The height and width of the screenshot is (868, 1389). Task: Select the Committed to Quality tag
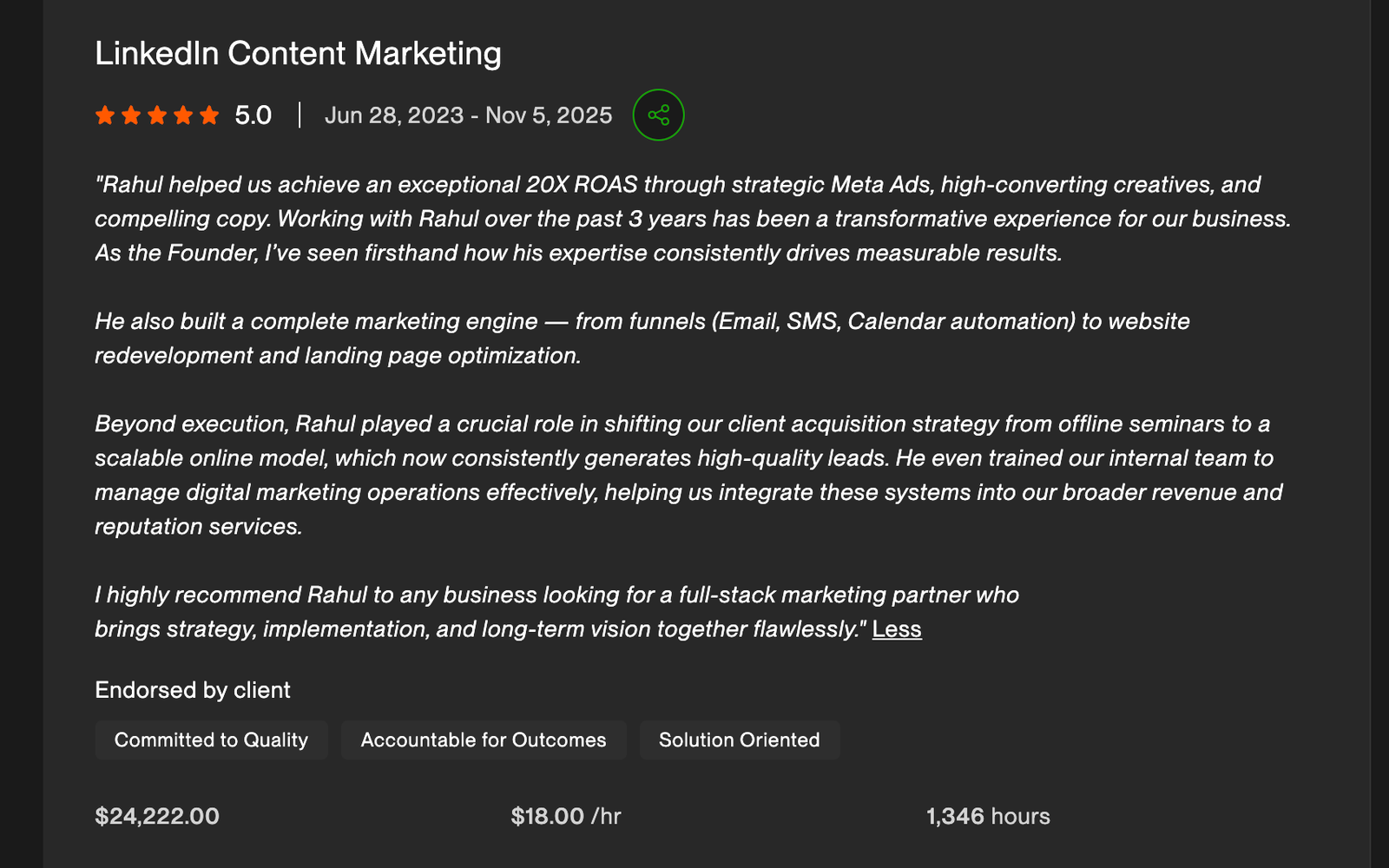(211, 740)
